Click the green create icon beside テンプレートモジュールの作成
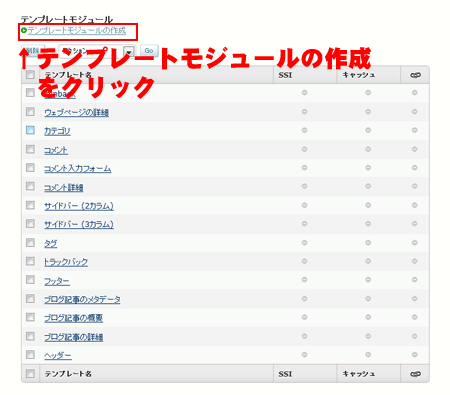 point(24,31)
